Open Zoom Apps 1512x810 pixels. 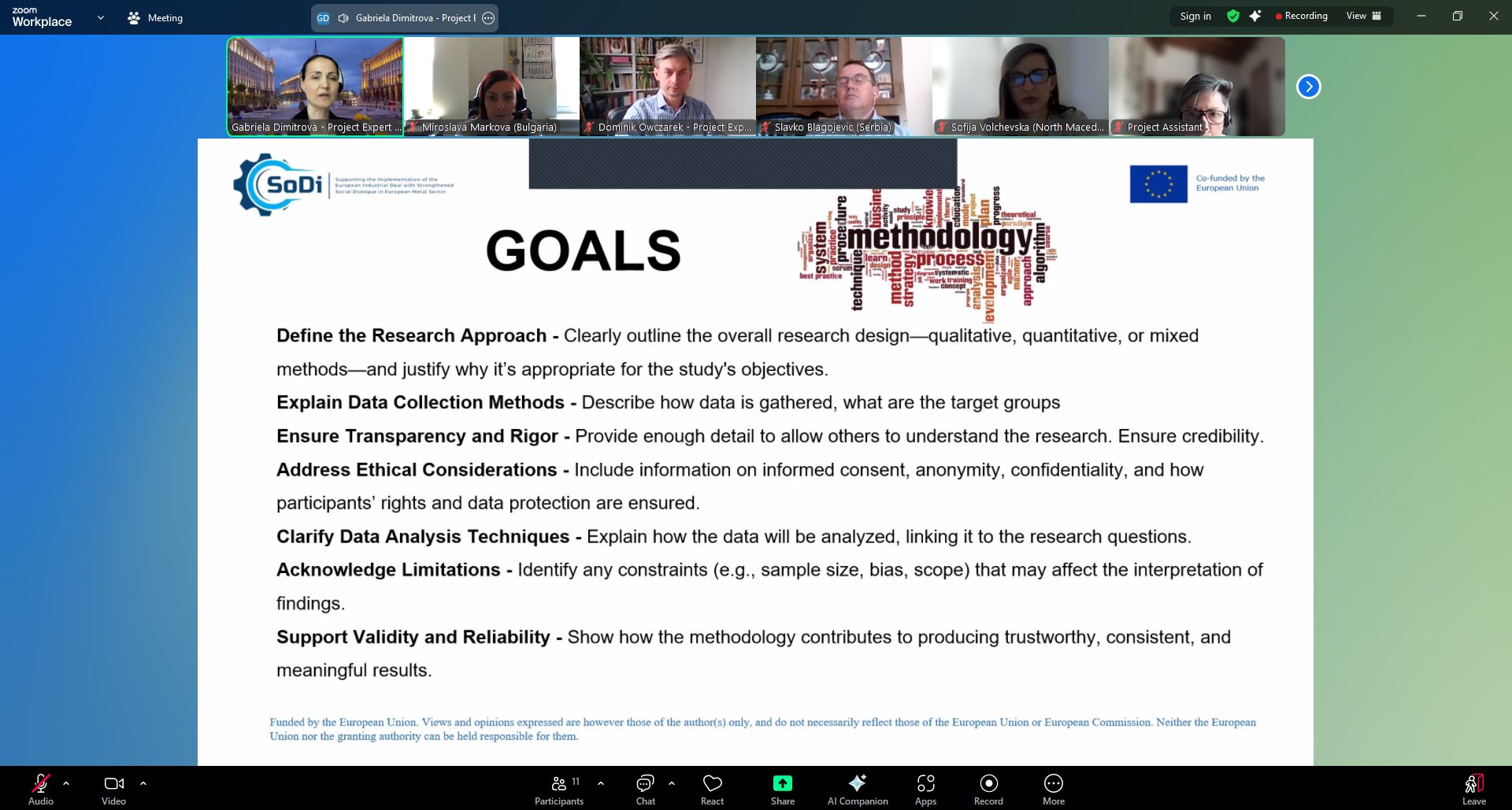click(x=926, y=789)
